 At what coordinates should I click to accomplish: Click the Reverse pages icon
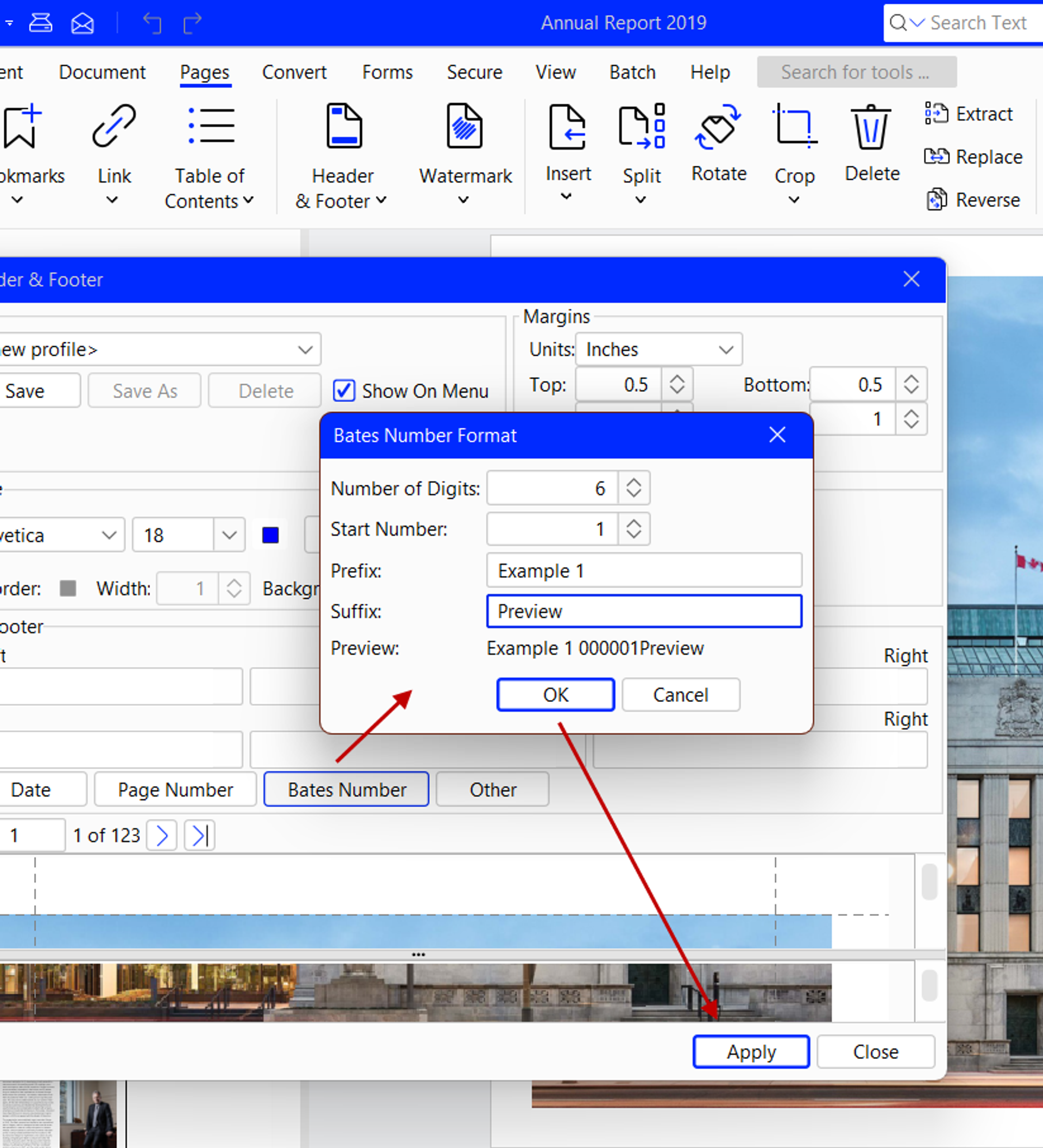click(937, 200)
